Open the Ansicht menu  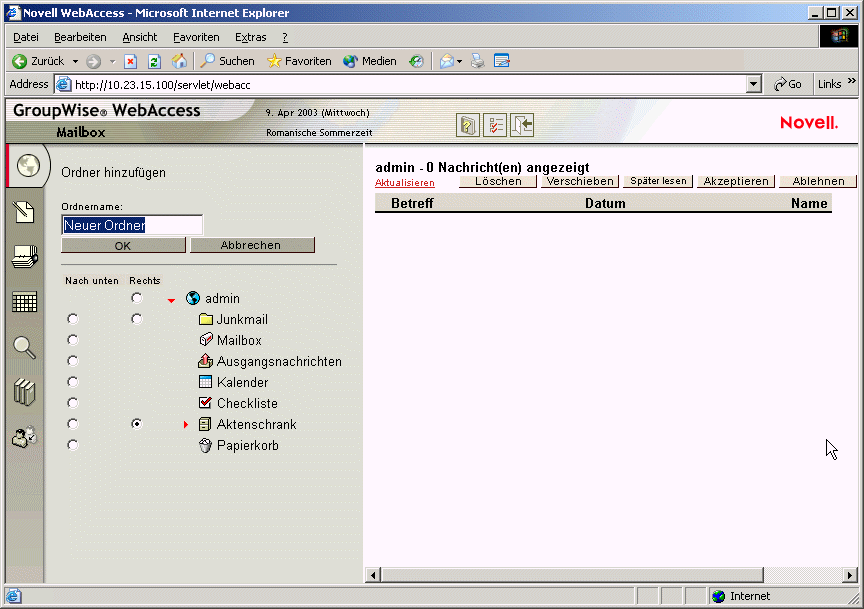(140, 37)
